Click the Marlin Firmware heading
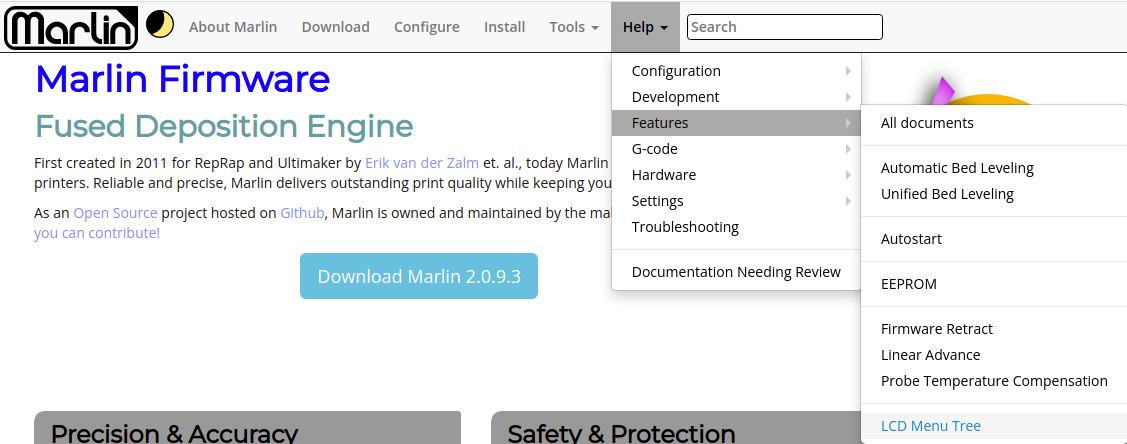The width and height of the screenshot is (1127, 444). 183,78
